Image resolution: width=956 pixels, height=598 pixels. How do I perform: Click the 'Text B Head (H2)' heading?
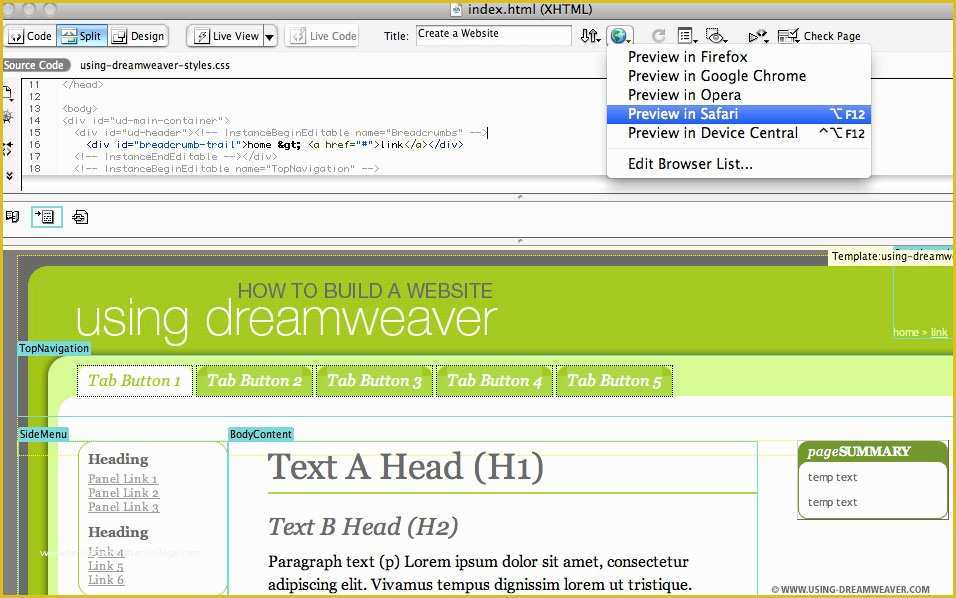[363, 526]
